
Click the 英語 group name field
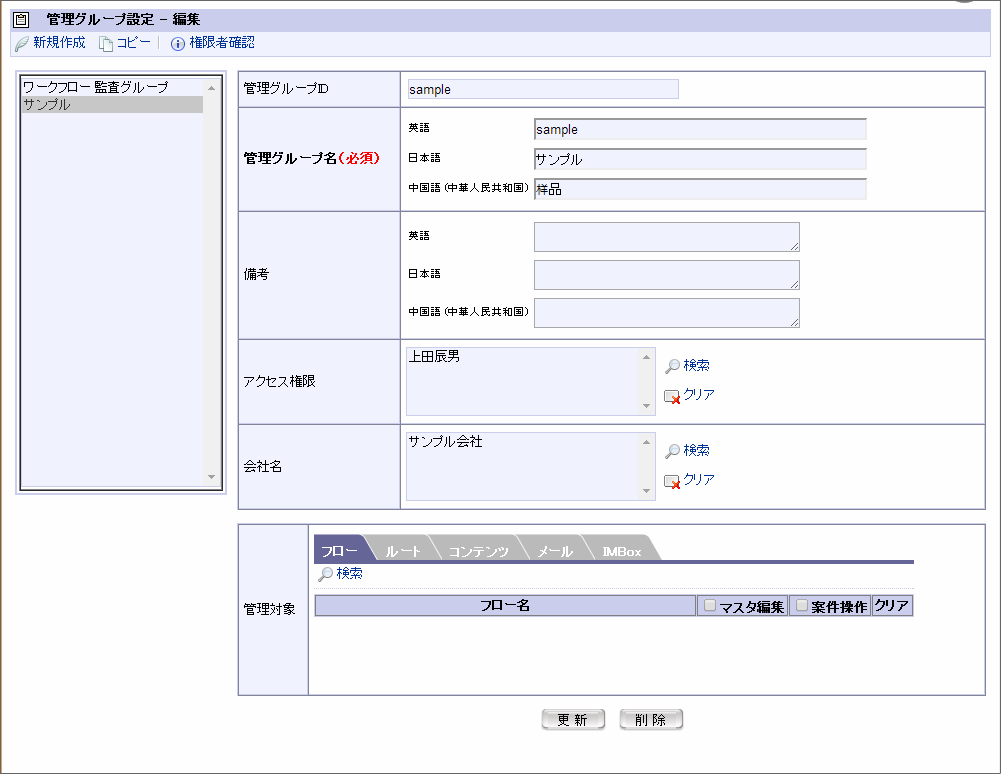[700, 130]
